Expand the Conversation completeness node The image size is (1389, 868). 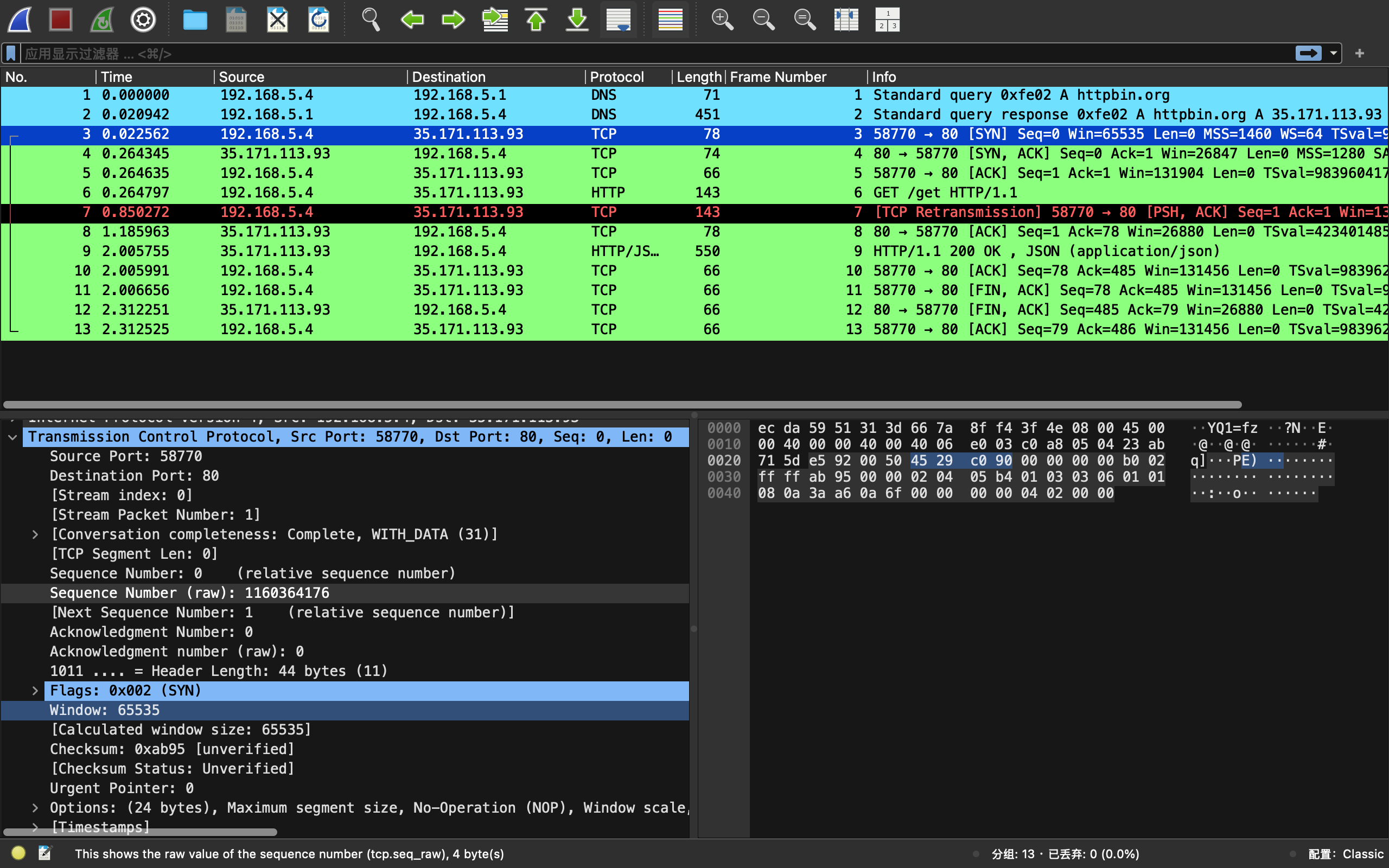click(36, 535)
